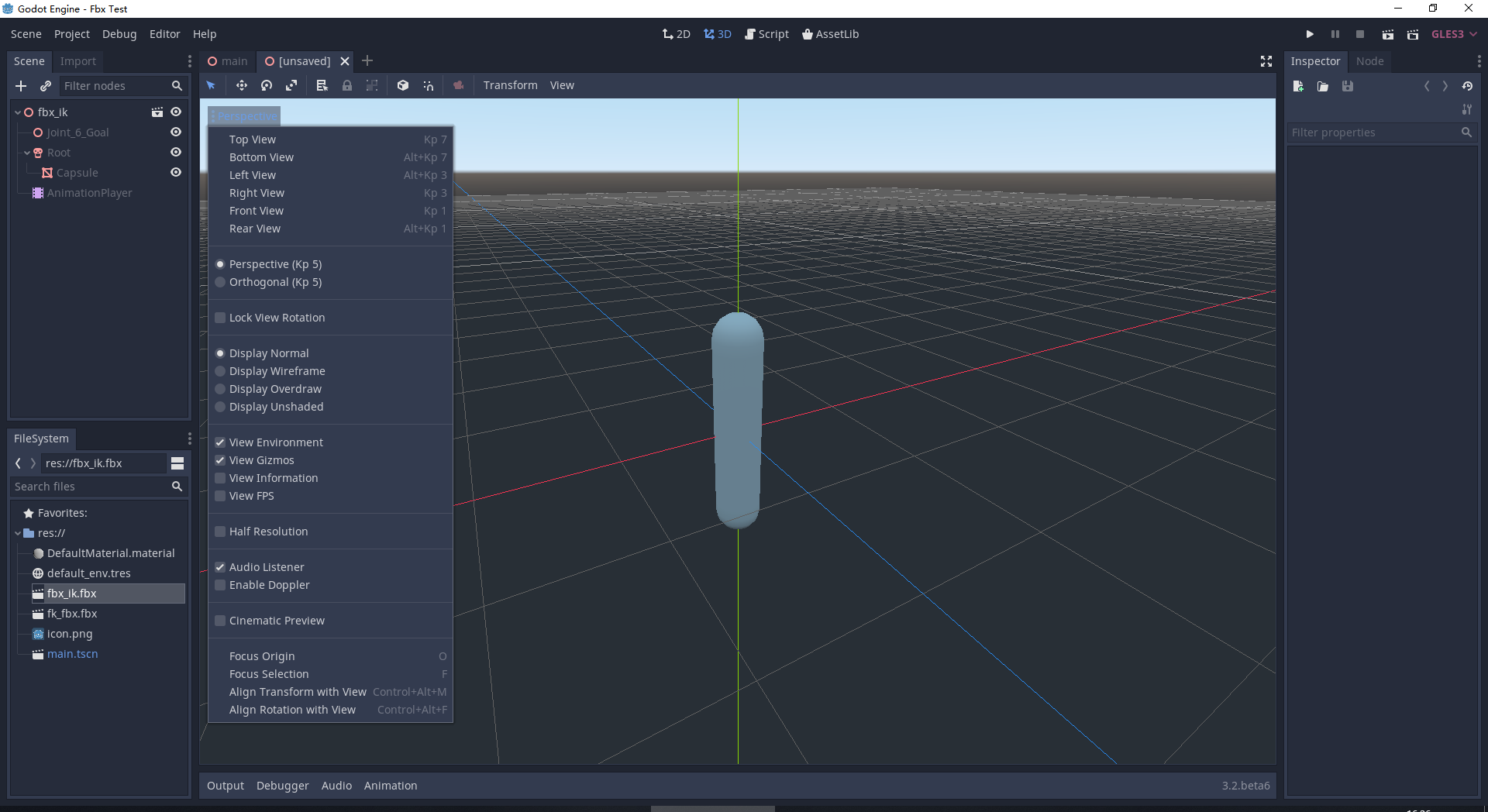Open the GLES3 renderer dropdown
The width and height of the screenshot is (1488, 812).
click(1453, 34)
